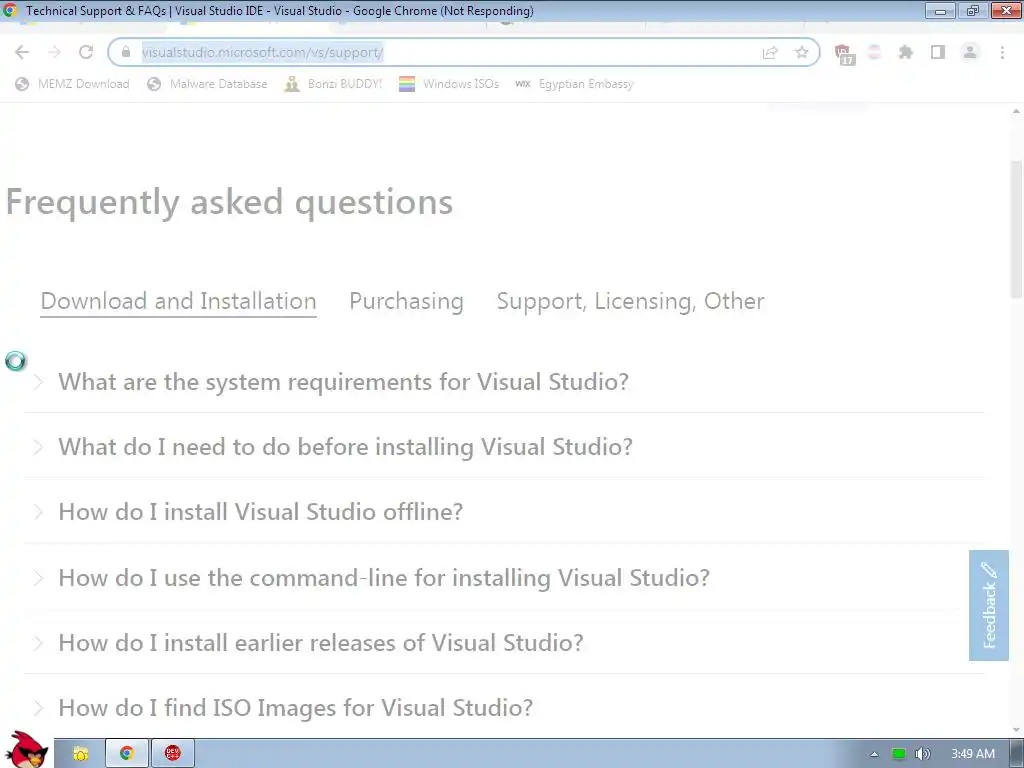The height and width of the screenshot is (768, 1024).
Task: Expand chevron for before installing question
Action: click(x=38, y=447)
